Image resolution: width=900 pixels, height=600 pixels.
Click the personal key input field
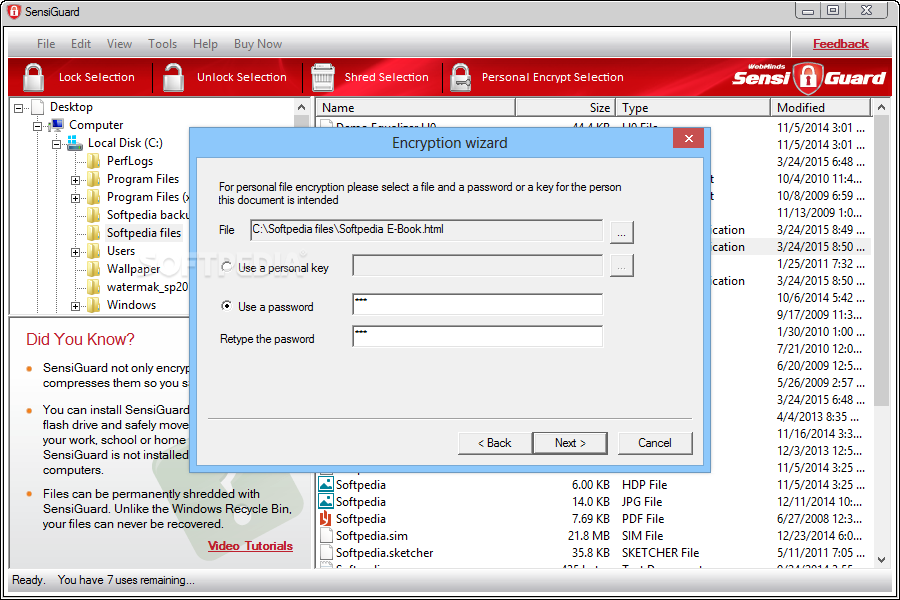coord(478,266)
